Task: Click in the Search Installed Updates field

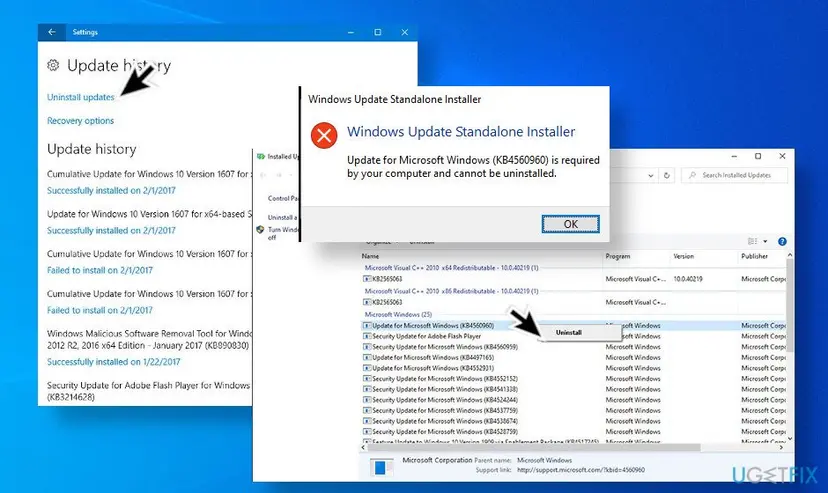Action: coord(735,175)
